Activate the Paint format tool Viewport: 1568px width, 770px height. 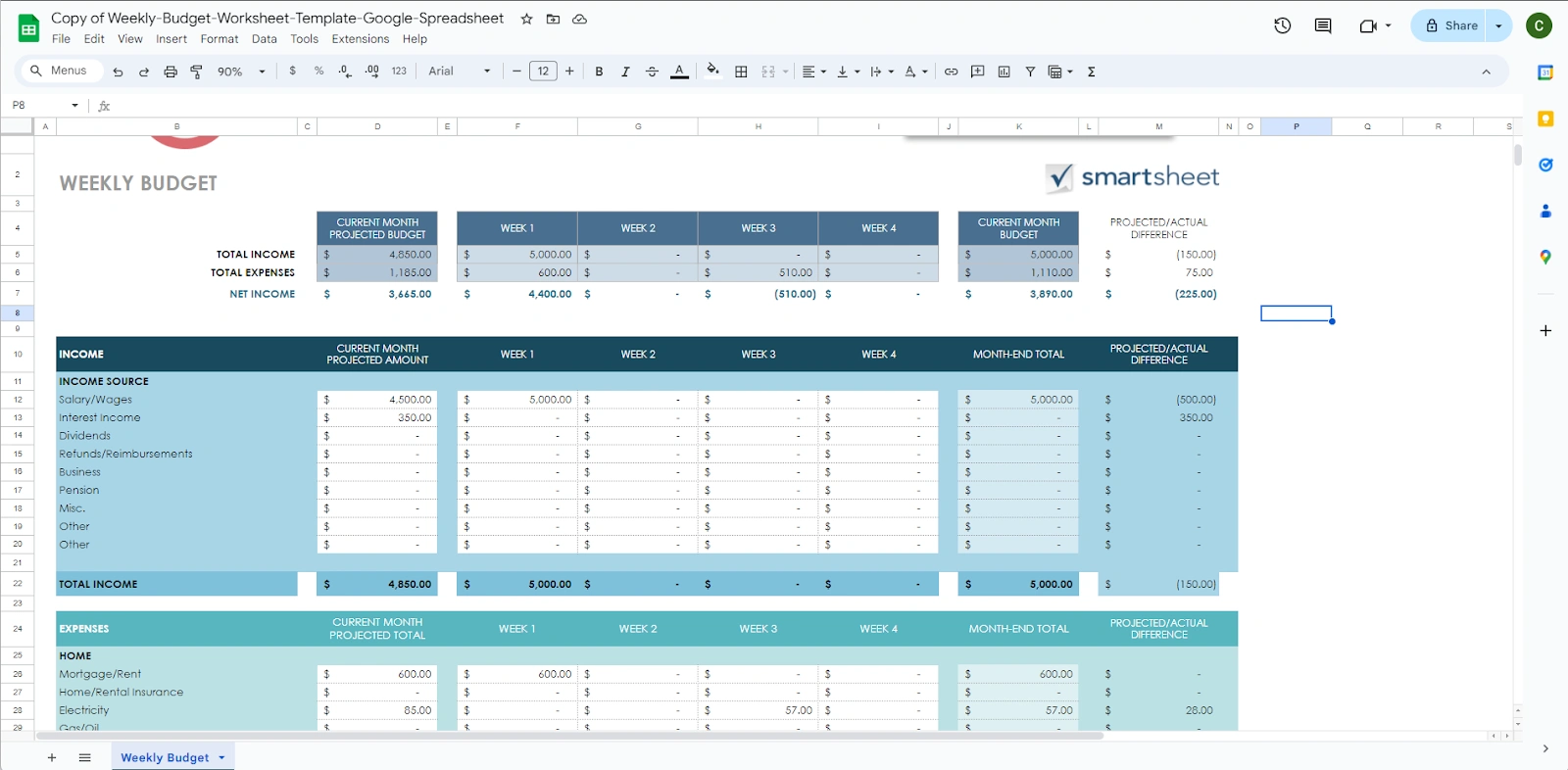[196, 72]
